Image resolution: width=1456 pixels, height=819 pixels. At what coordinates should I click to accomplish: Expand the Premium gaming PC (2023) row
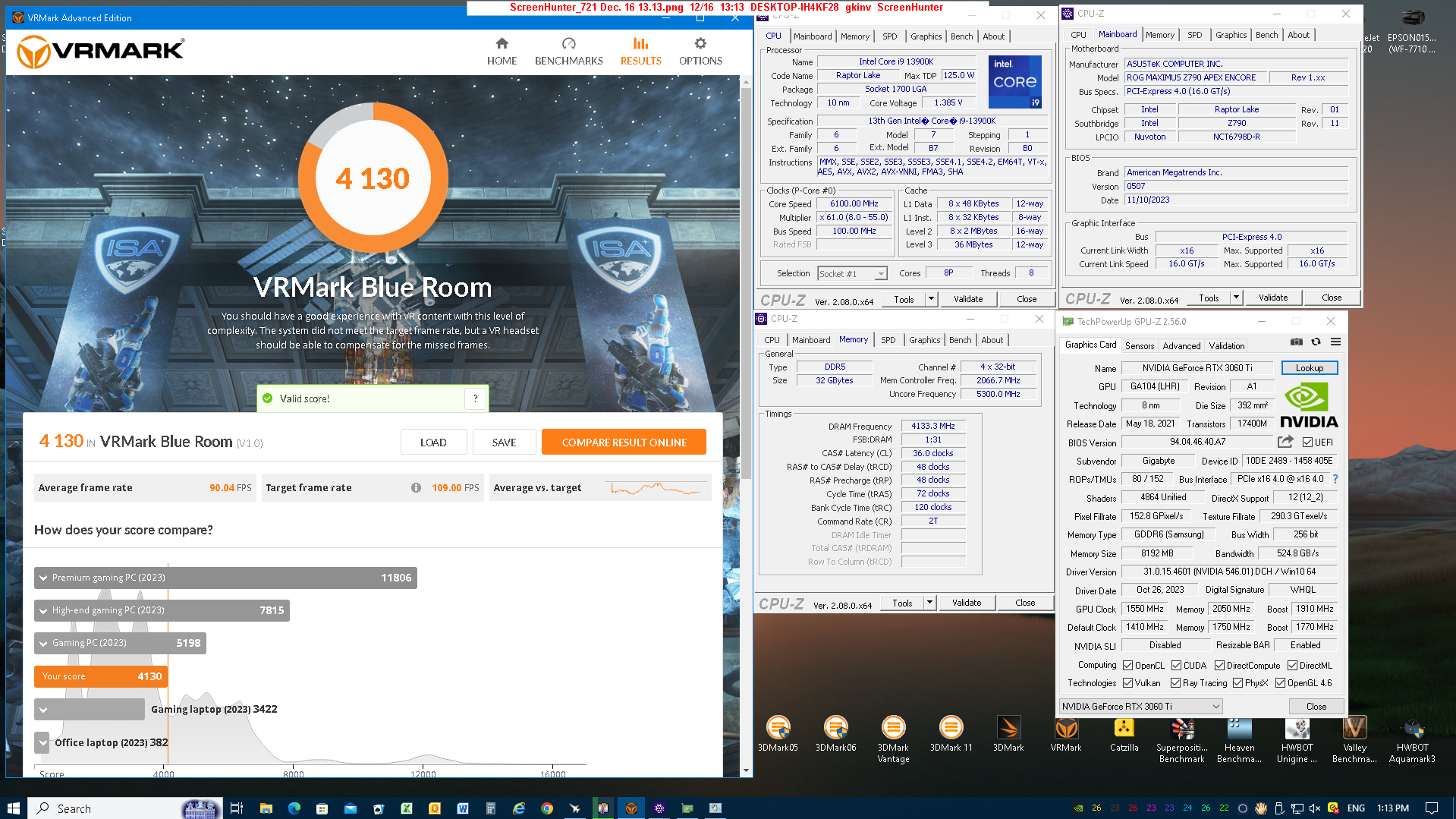[225, 578]
